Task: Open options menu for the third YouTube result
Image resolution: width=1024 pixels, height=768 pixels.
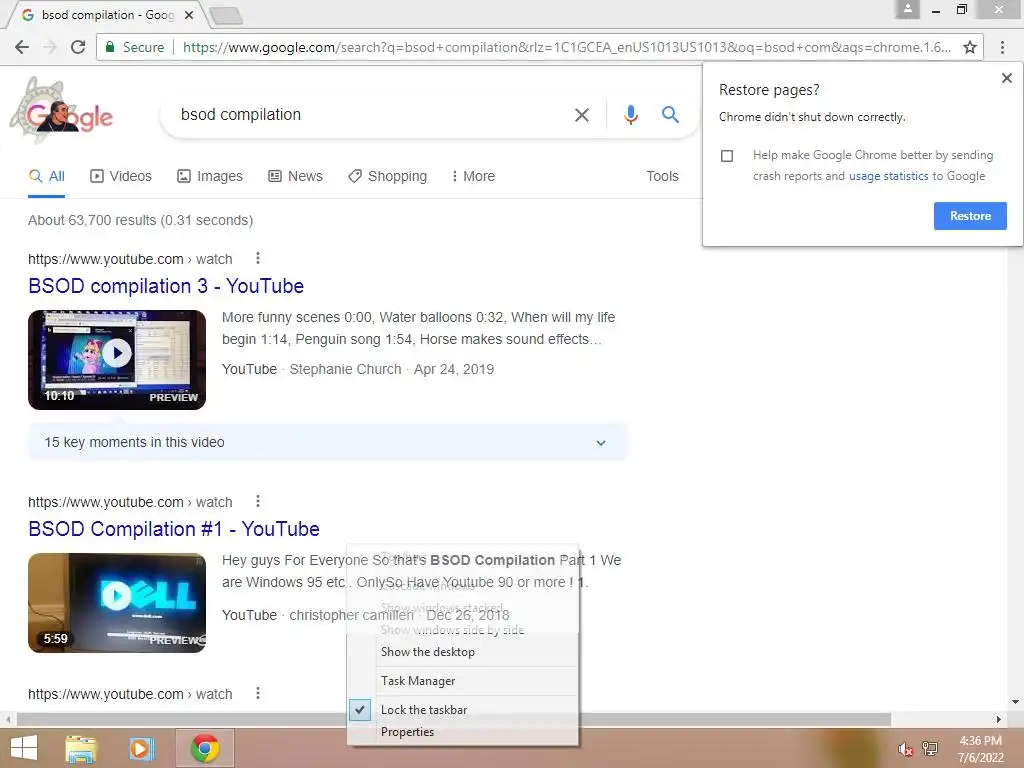Action: [x=258, y=693]
